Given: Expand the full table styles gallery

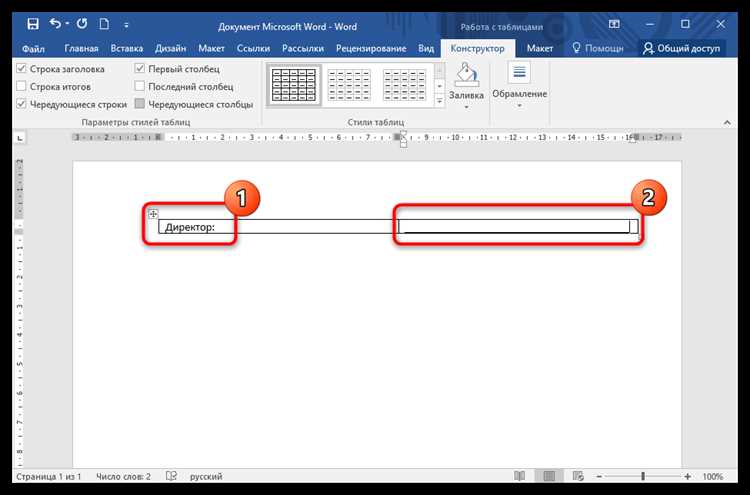Looking at the screenshot, I should 439,101.
